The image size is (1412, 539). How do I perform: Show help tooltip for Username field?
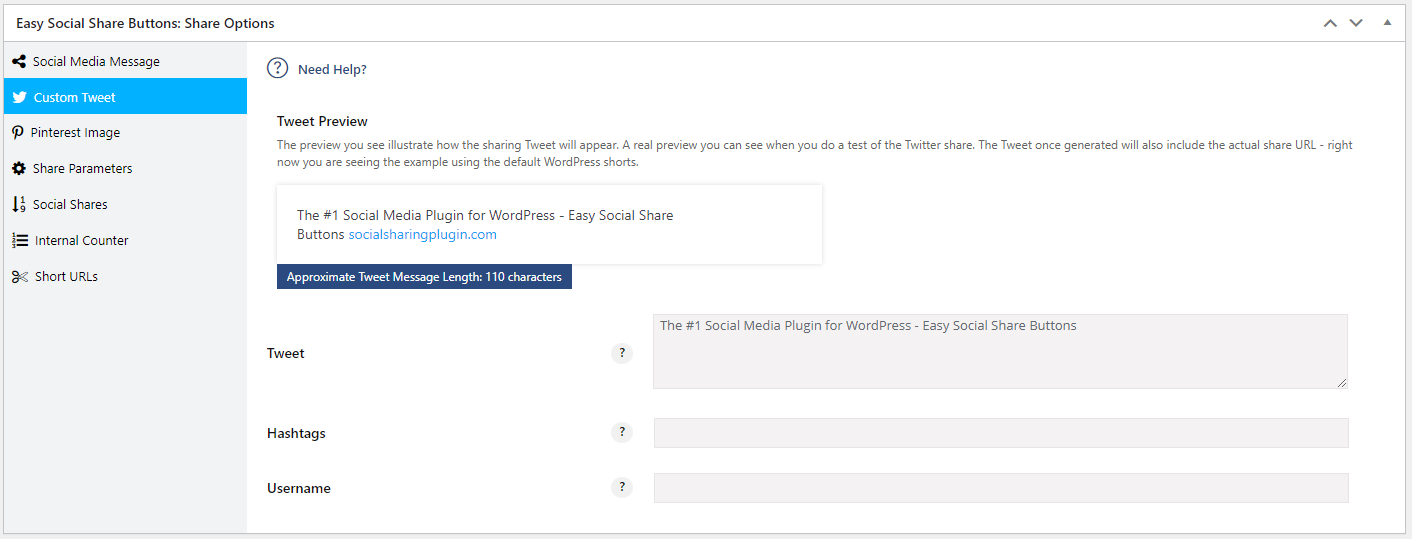[621, 487]
